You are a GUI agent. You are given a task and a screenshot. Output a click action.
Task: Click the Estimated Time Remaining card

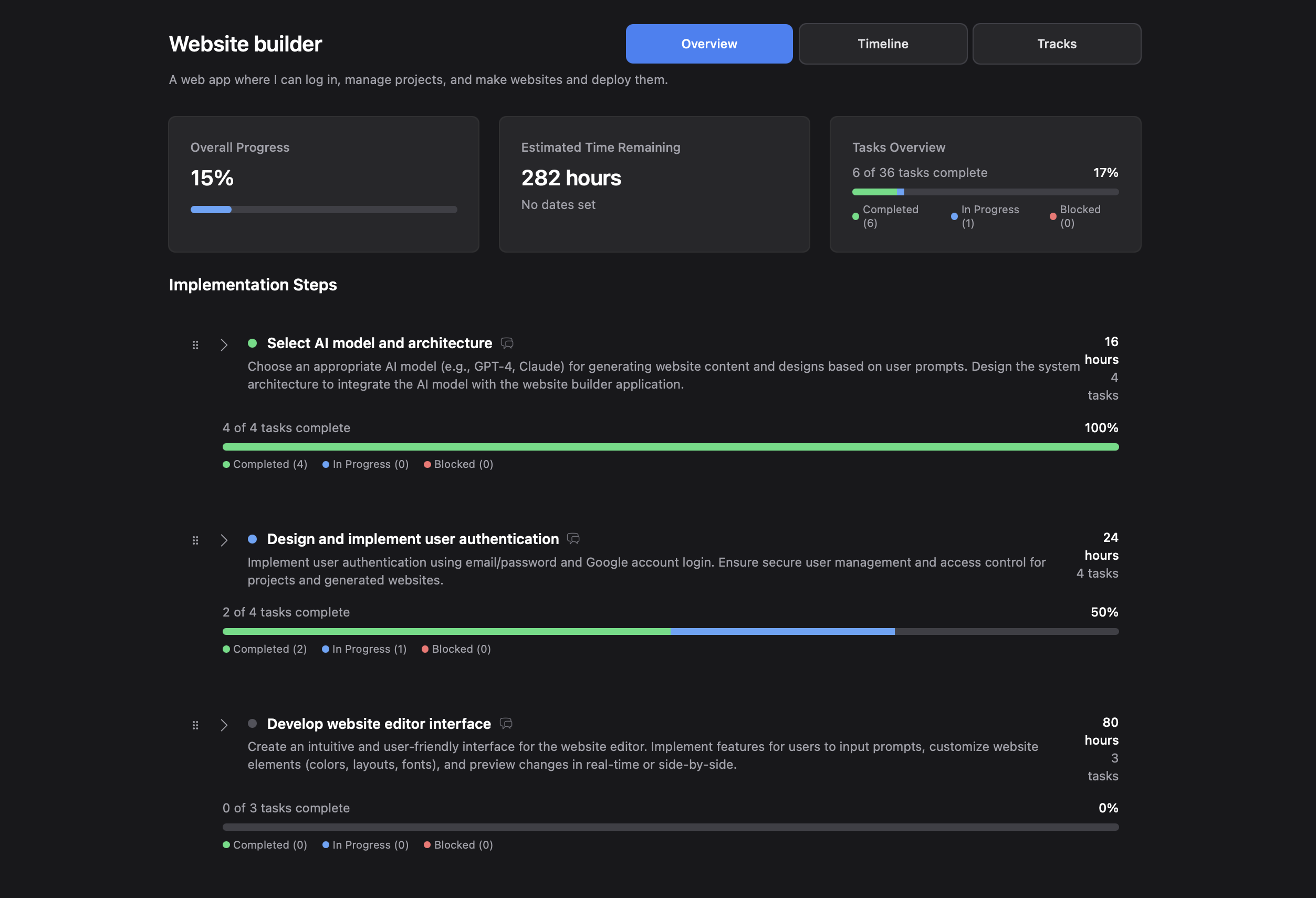654,184
